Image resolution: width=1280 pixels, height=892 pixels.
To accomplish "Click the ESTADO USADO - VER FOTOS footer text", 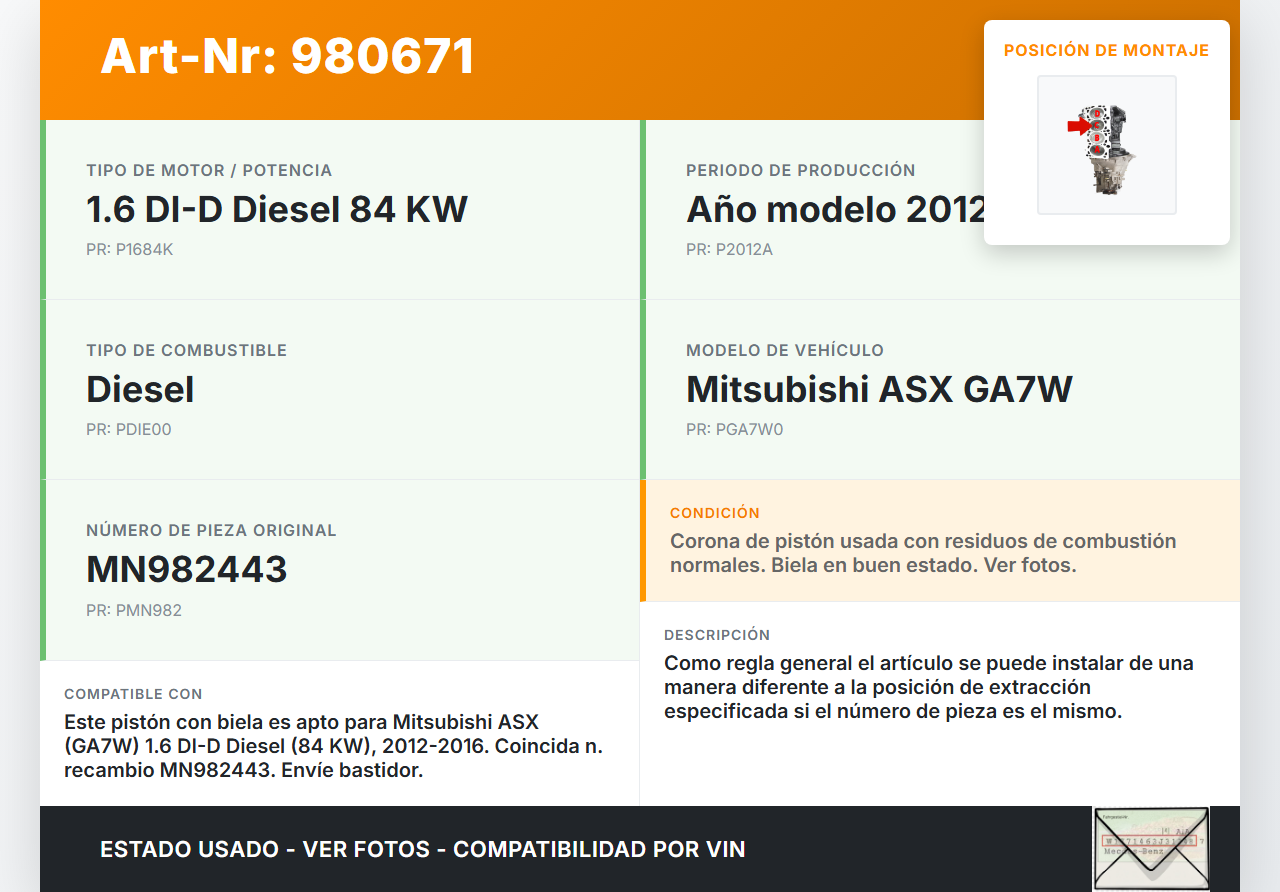I will click(423, 849).
